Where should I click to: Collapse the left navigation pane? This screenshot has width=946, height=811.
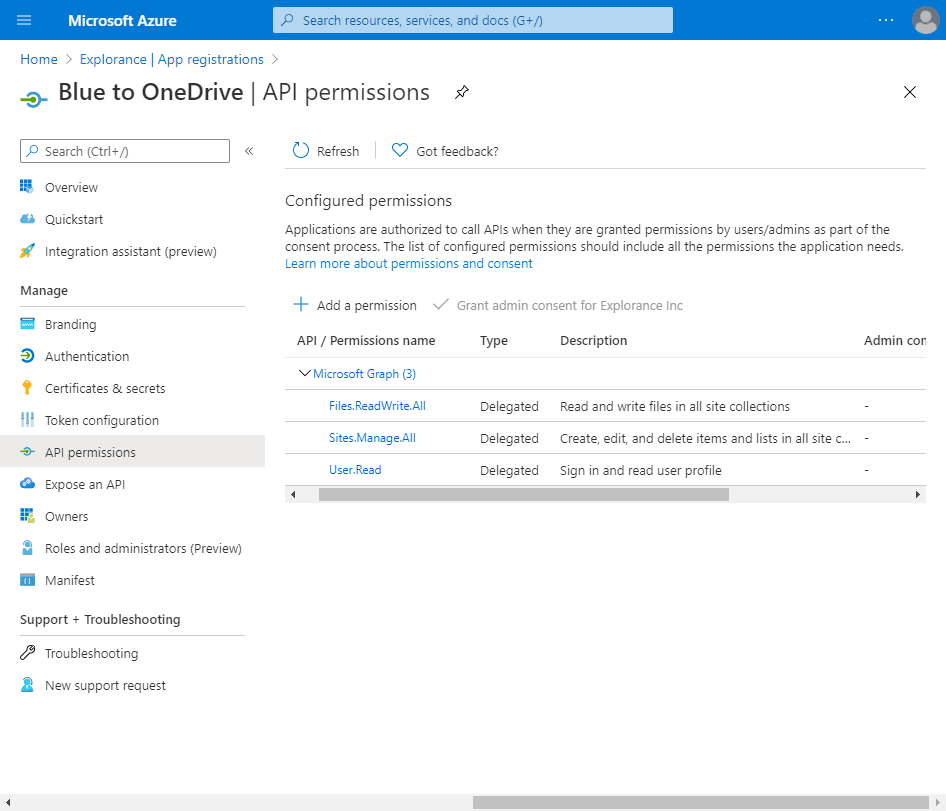tap(249, 151)
